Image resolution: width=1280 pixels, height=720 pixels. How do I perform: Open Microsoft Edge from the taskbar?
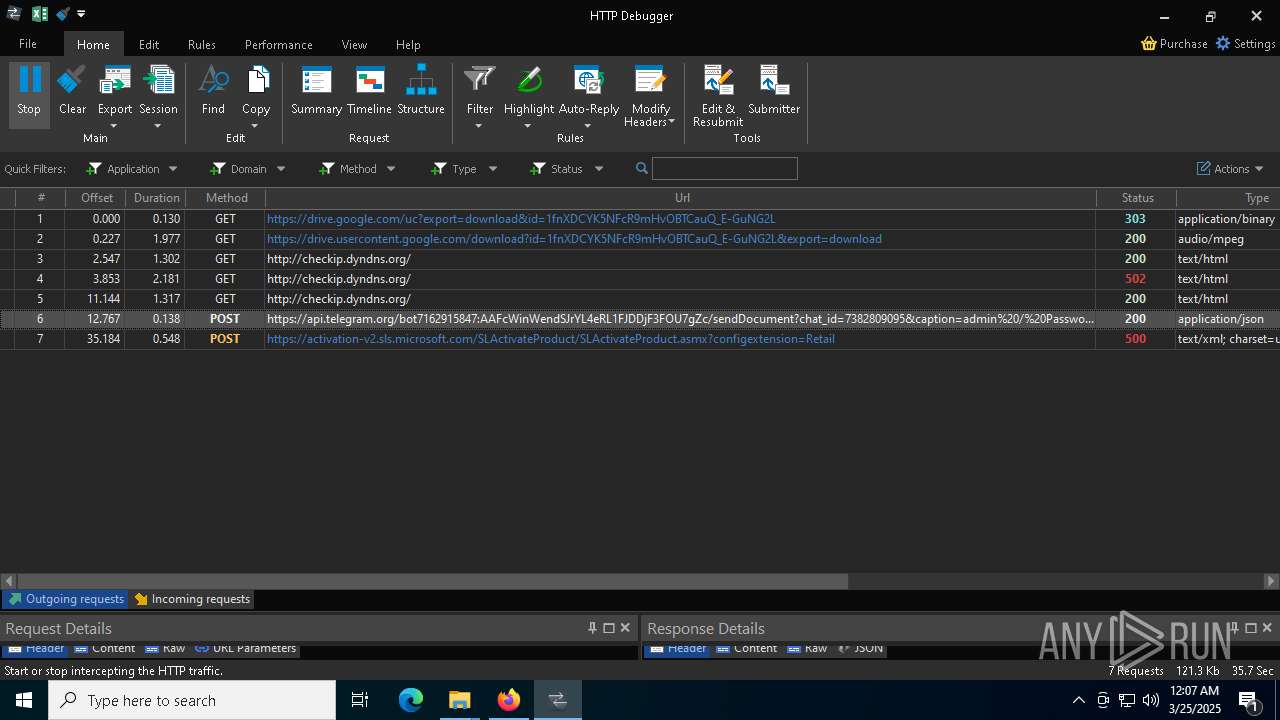pos(411,700)
